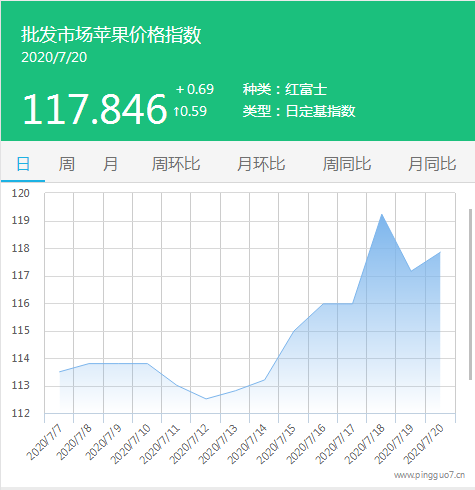Screen dimensions: 475x490
Task: Click the +0.69 change value
Action: point(195,89)
